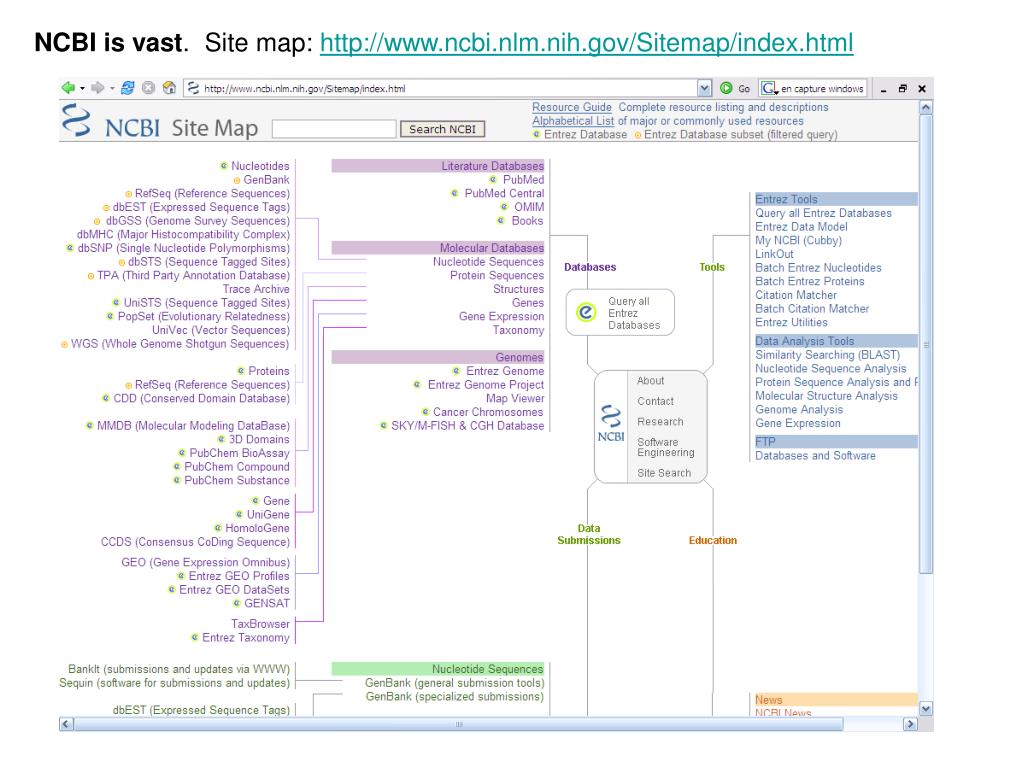Click the NCBI helix logo in the Site Map header
Screen dimensions: 1024x768
[x=76, y=120]
